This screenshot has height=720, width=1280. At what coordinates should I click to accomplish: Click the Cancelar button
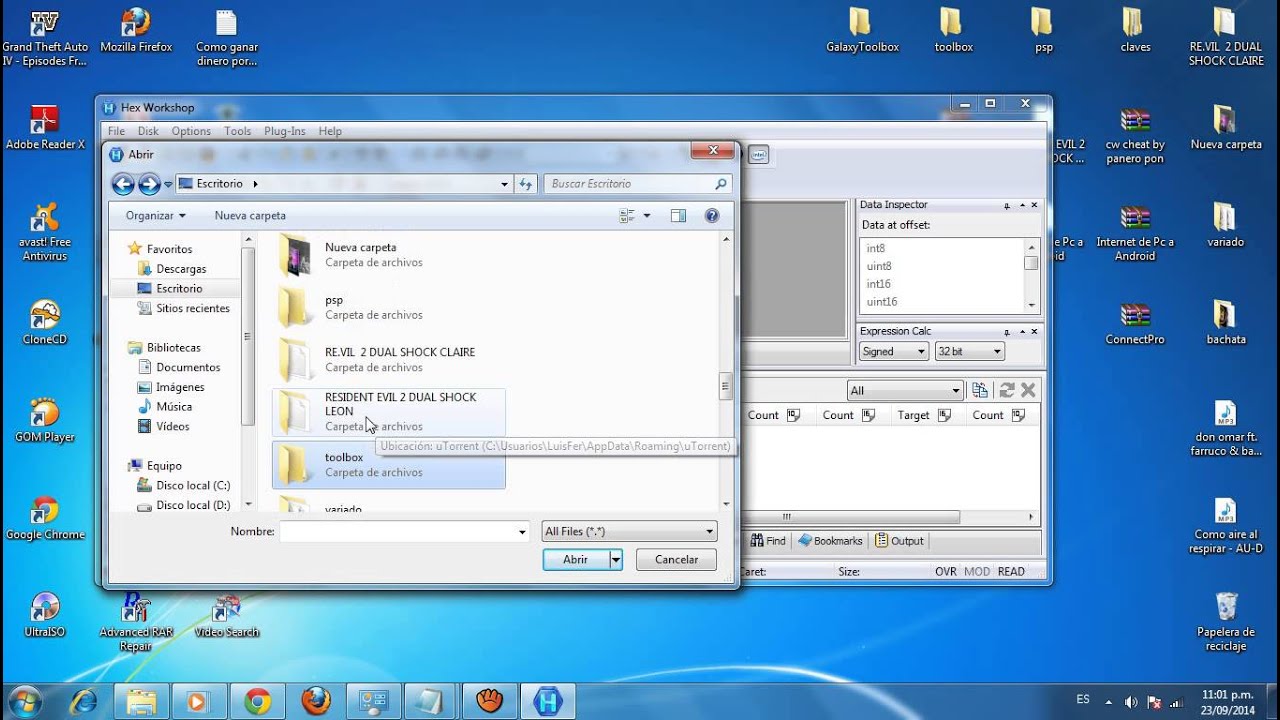coord(677,560)
